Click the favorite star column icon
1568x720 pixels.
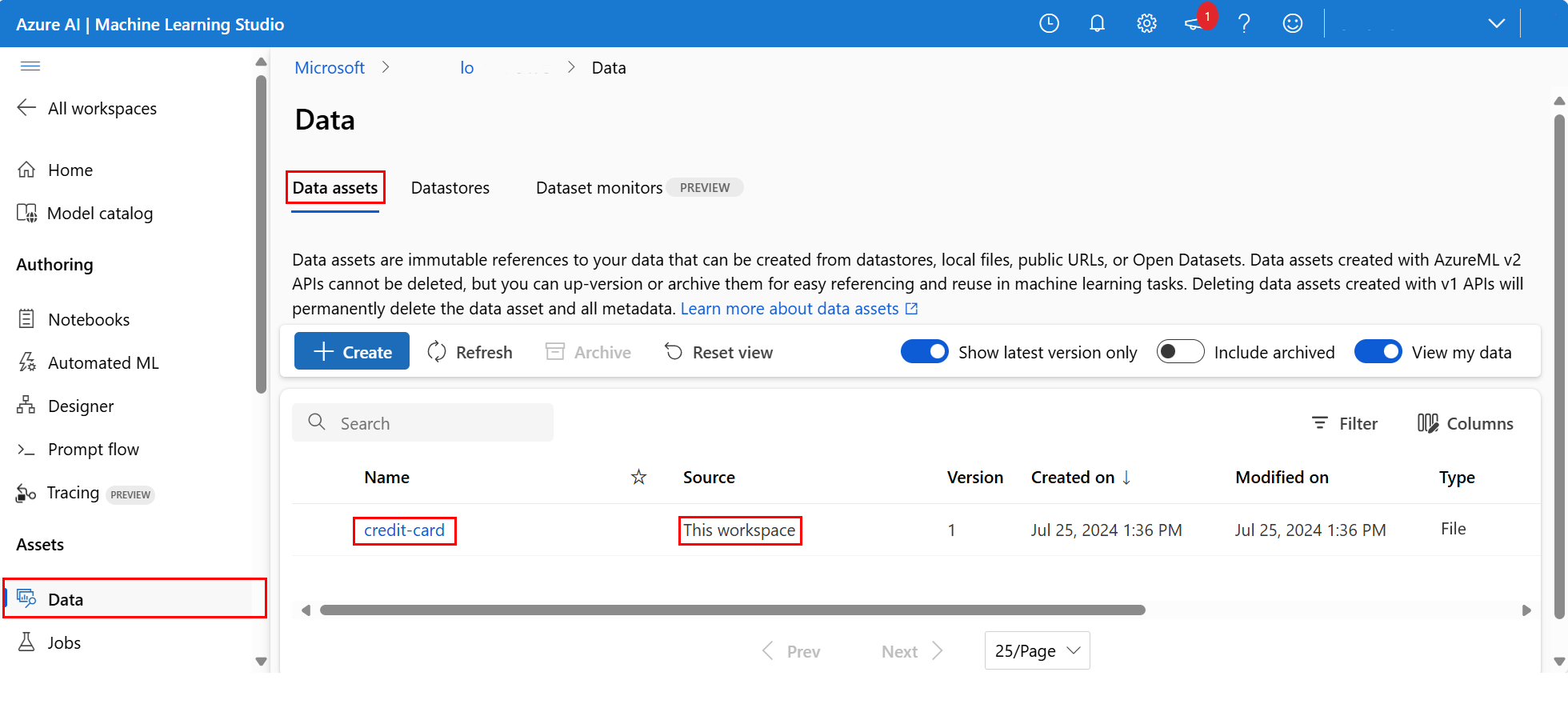[638, 478]
